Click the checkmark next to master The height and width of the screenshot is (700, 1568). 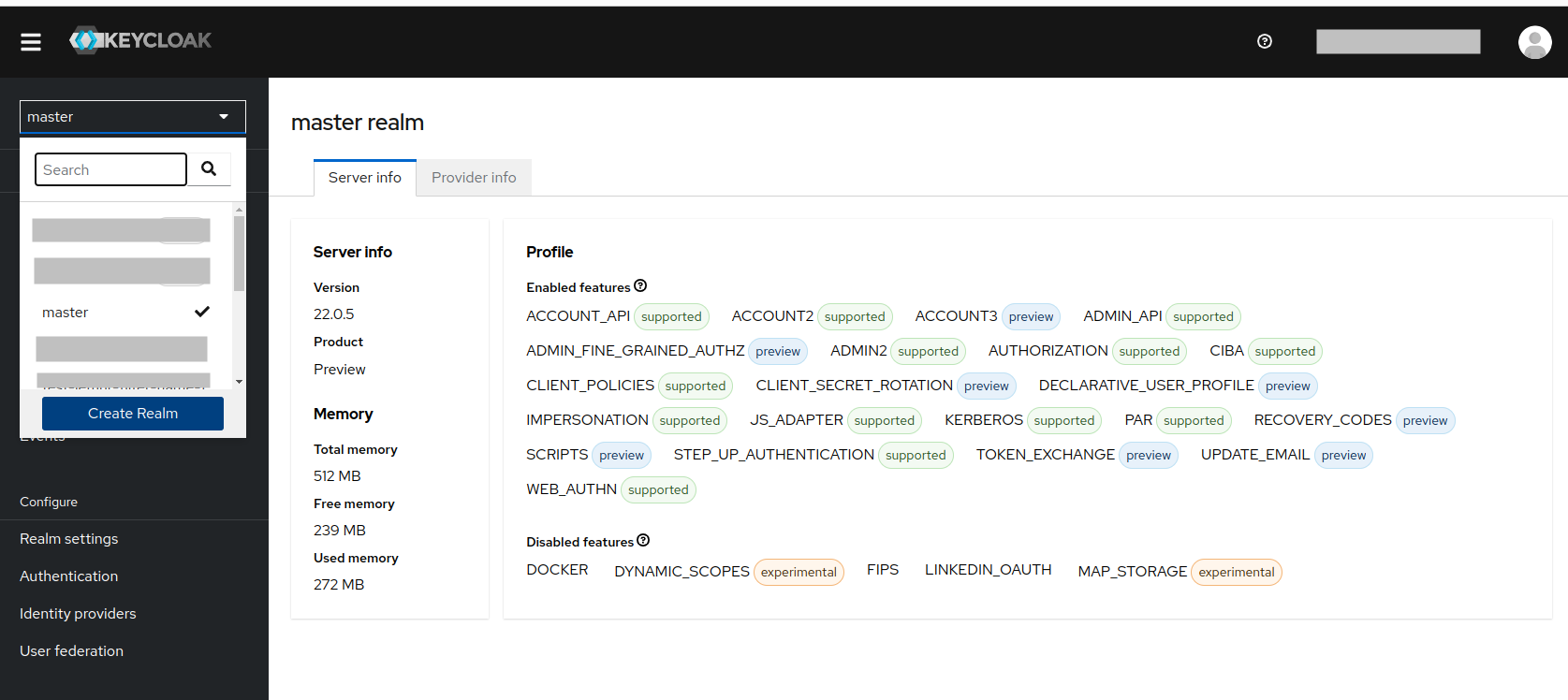(201, 312)
